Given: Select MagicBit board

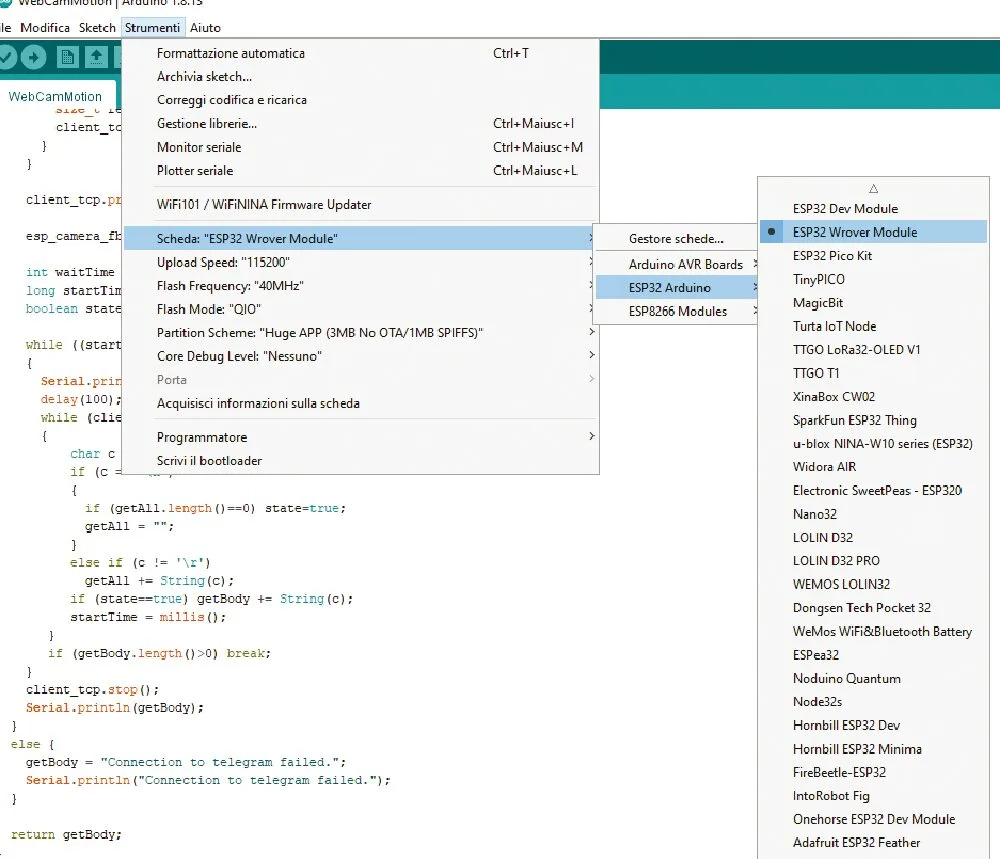Looking at the screenshot, I should (x=873, y=303).
